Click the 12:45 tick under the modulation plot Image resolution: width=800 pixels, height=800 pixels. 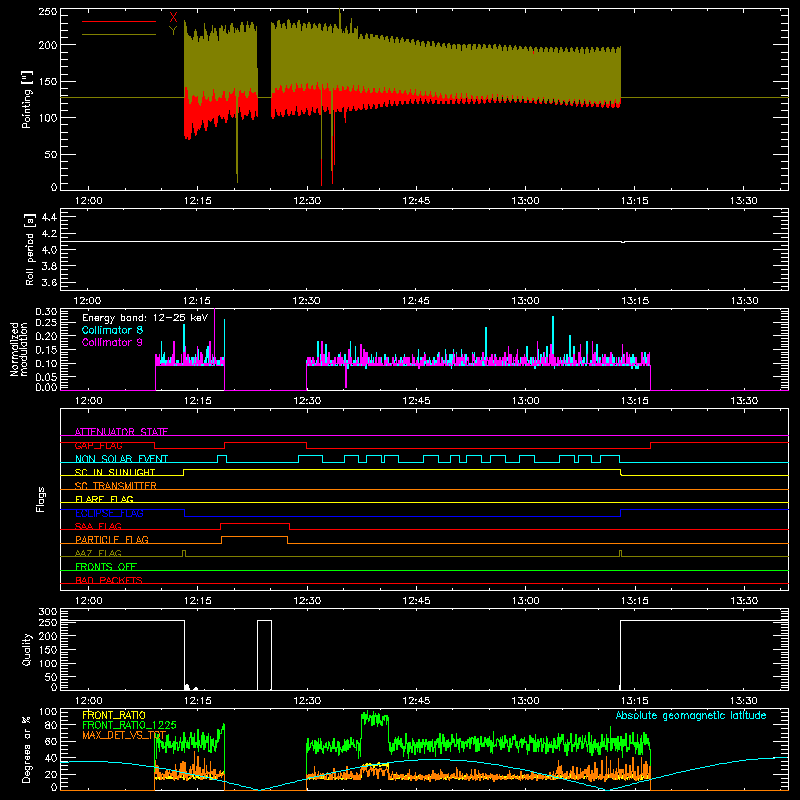pos(416,401)
